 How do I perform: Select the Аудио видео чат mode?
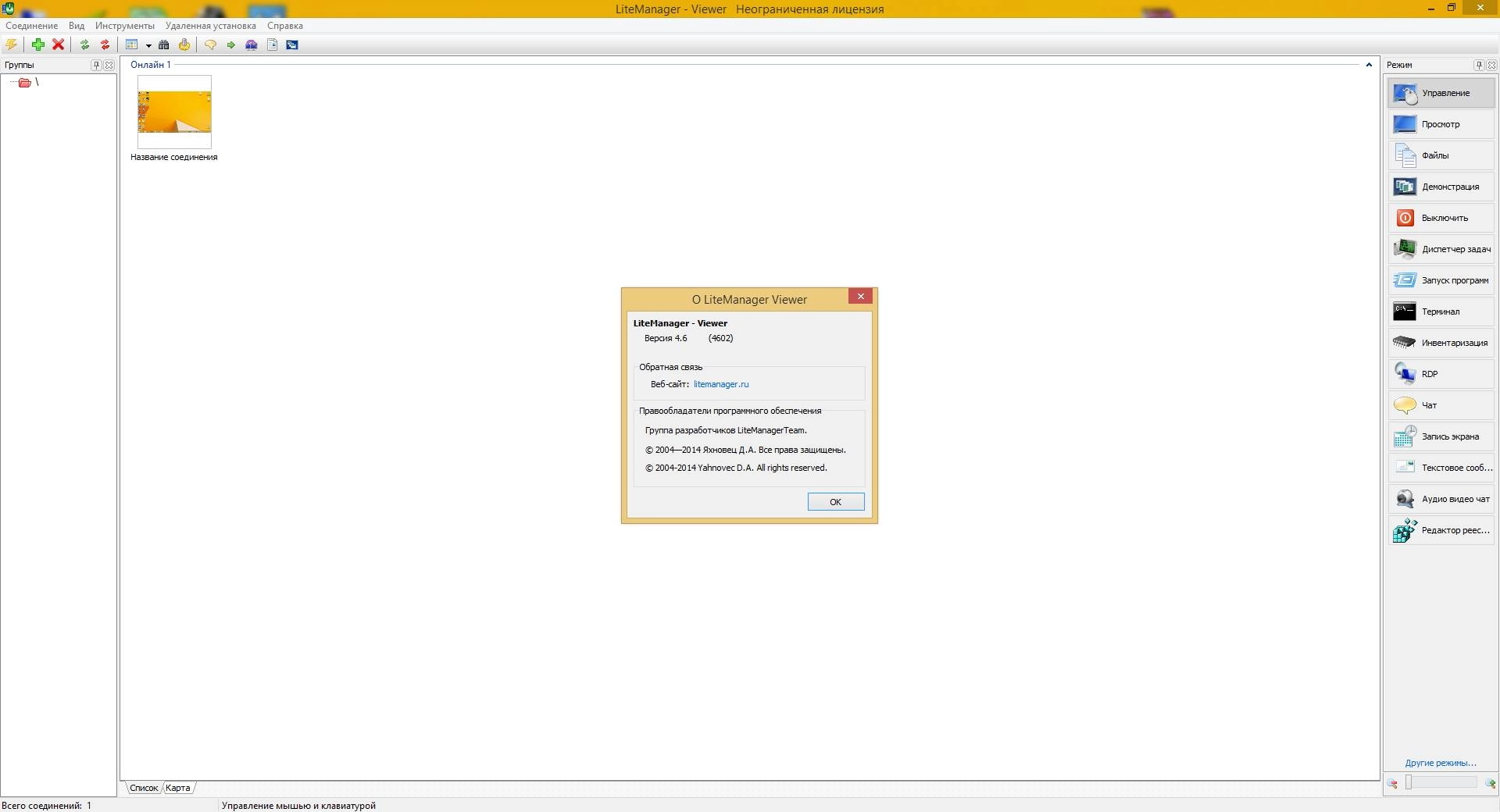click(x=1441, y=499)
